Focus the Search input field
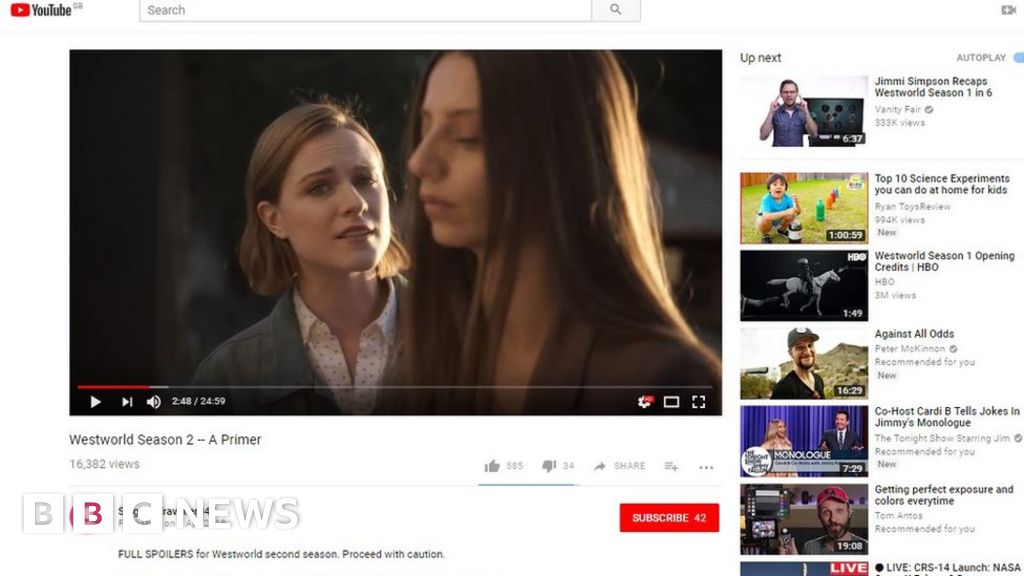Screen dimensions: 1024x576 pyautogui.click(x=365, y=10)
